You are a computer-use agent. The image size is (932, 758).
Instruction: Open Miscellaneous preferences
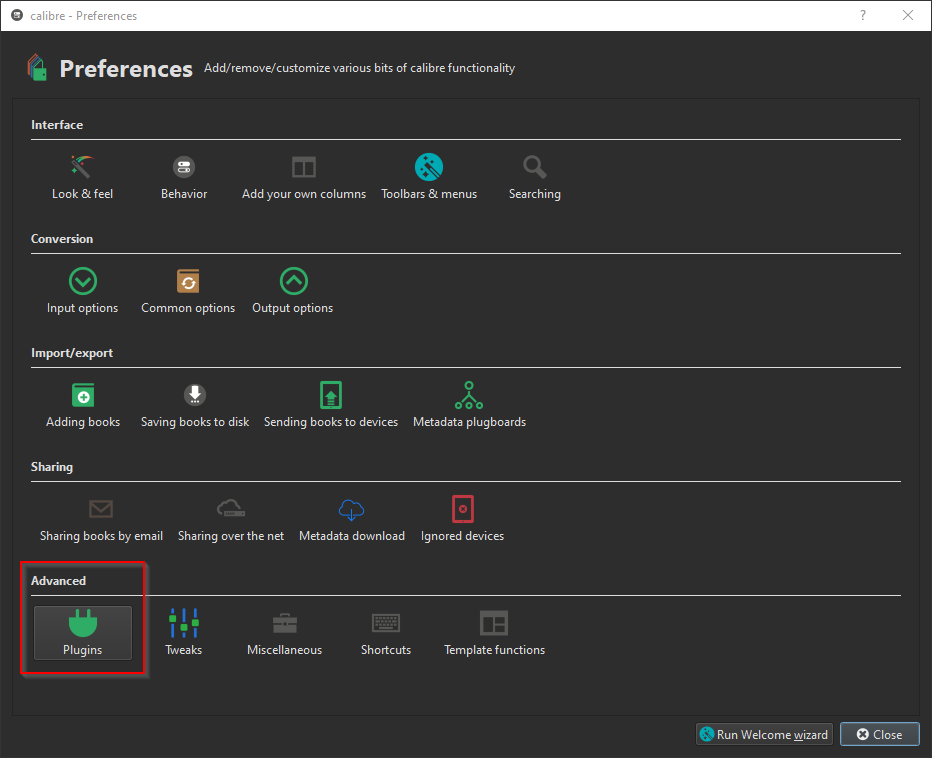[x=284, y=633]
